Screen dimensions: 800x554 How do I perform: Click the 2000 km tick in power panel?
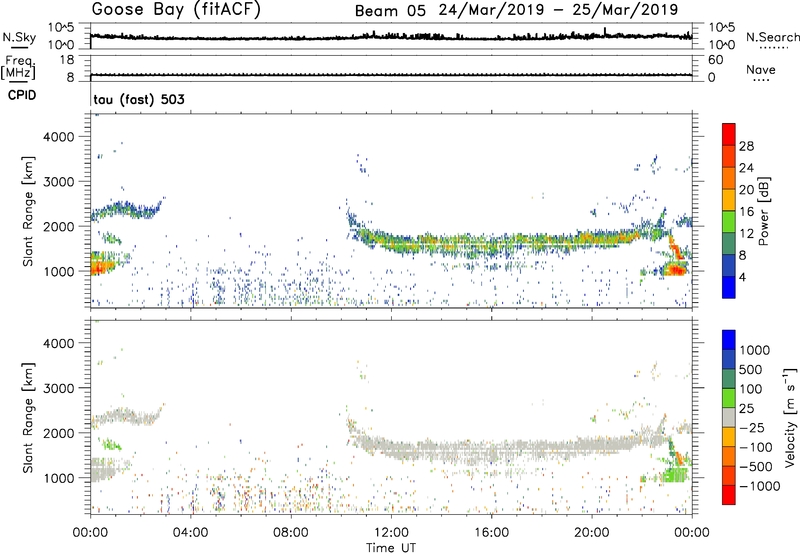point(58,226)
